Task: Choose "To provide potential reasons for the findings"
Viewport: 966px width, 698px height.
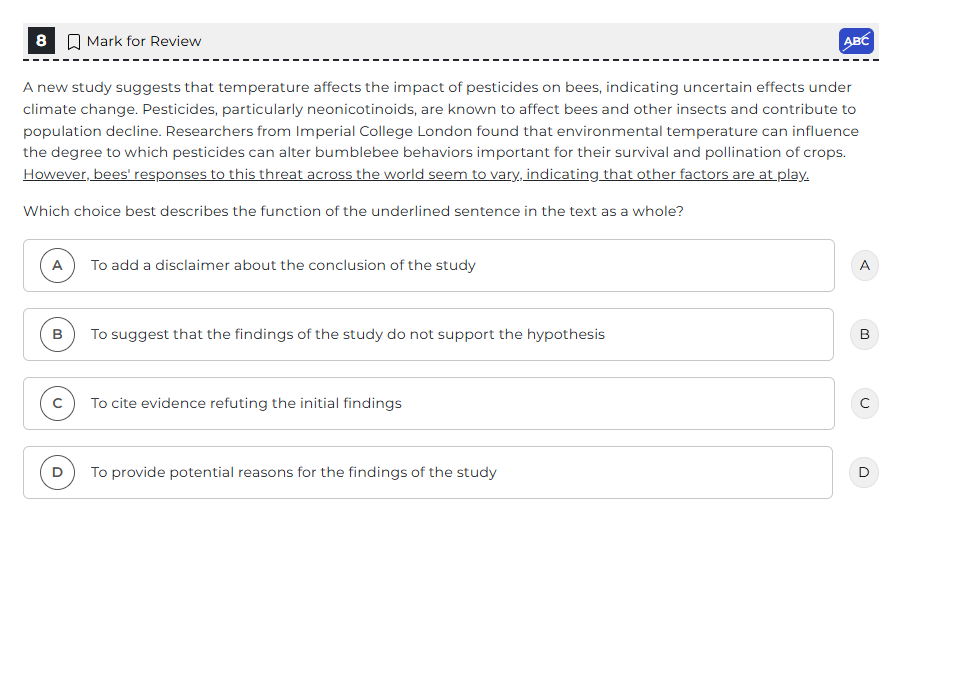Action: pos(293,472)
